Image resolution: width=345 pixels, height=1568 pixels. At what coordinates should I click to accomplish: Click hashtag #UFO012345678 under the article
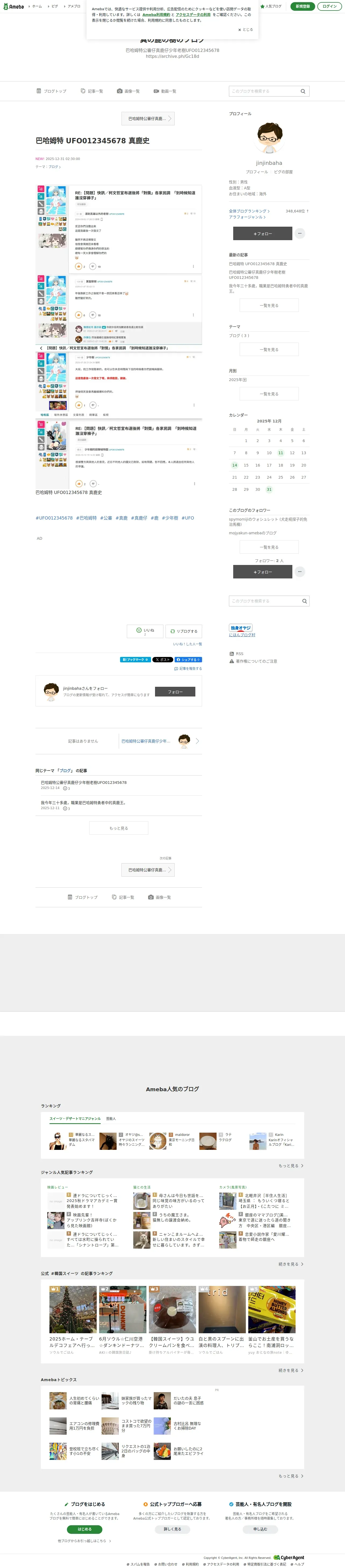point(54,518)
